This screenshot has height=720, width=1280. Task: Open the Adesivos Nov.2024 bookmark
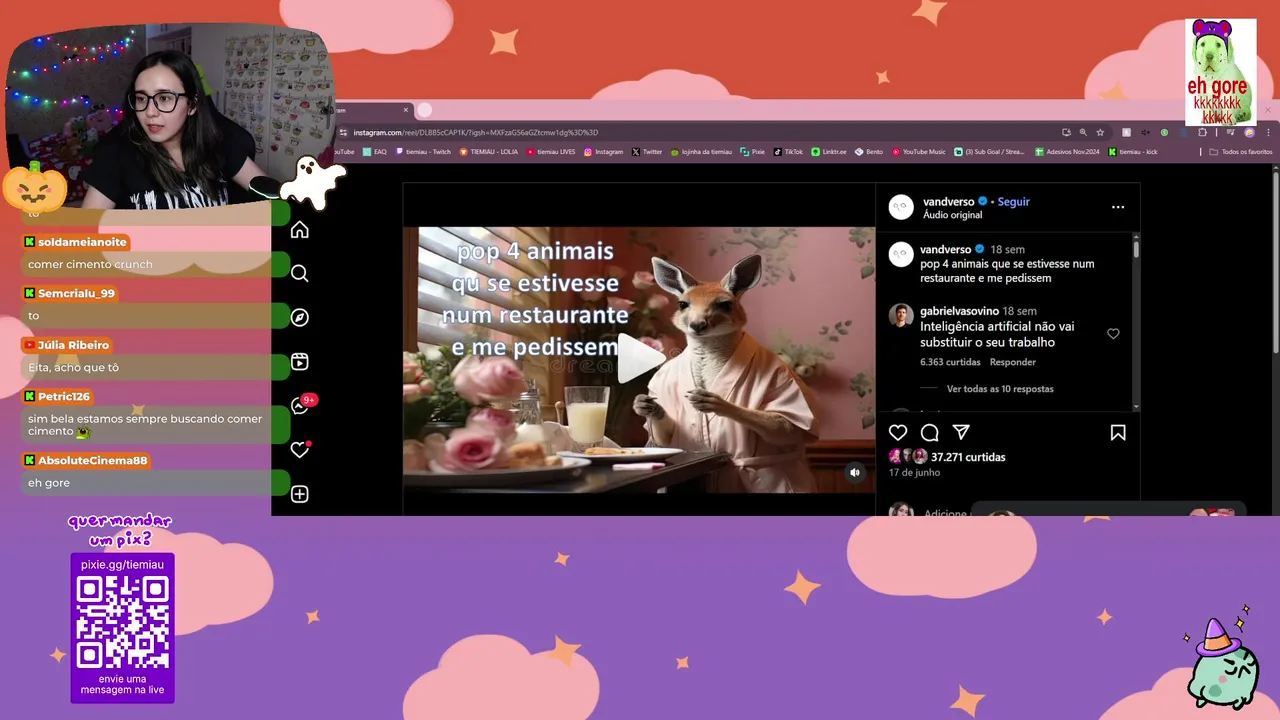[x=1067, y=152]
